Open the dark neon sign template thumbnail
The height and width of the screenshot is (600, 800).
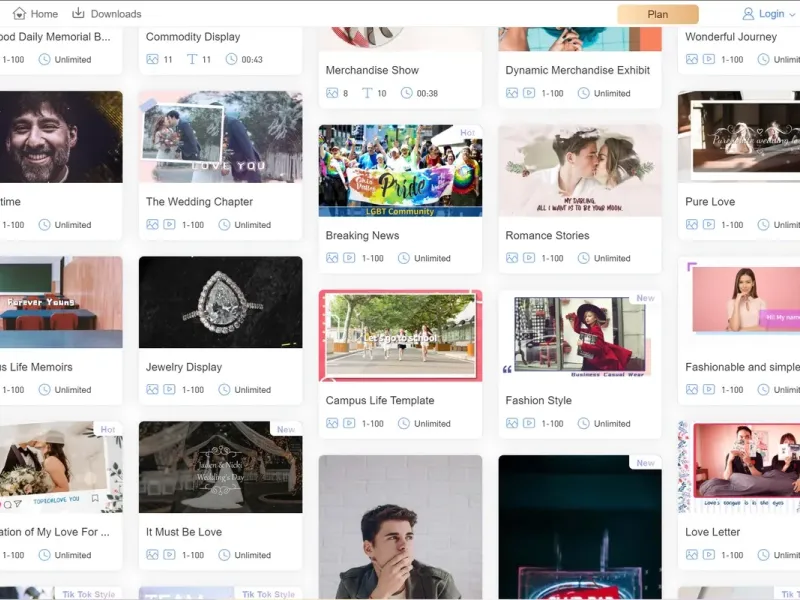pyautogui.click(x=580, y=528)
